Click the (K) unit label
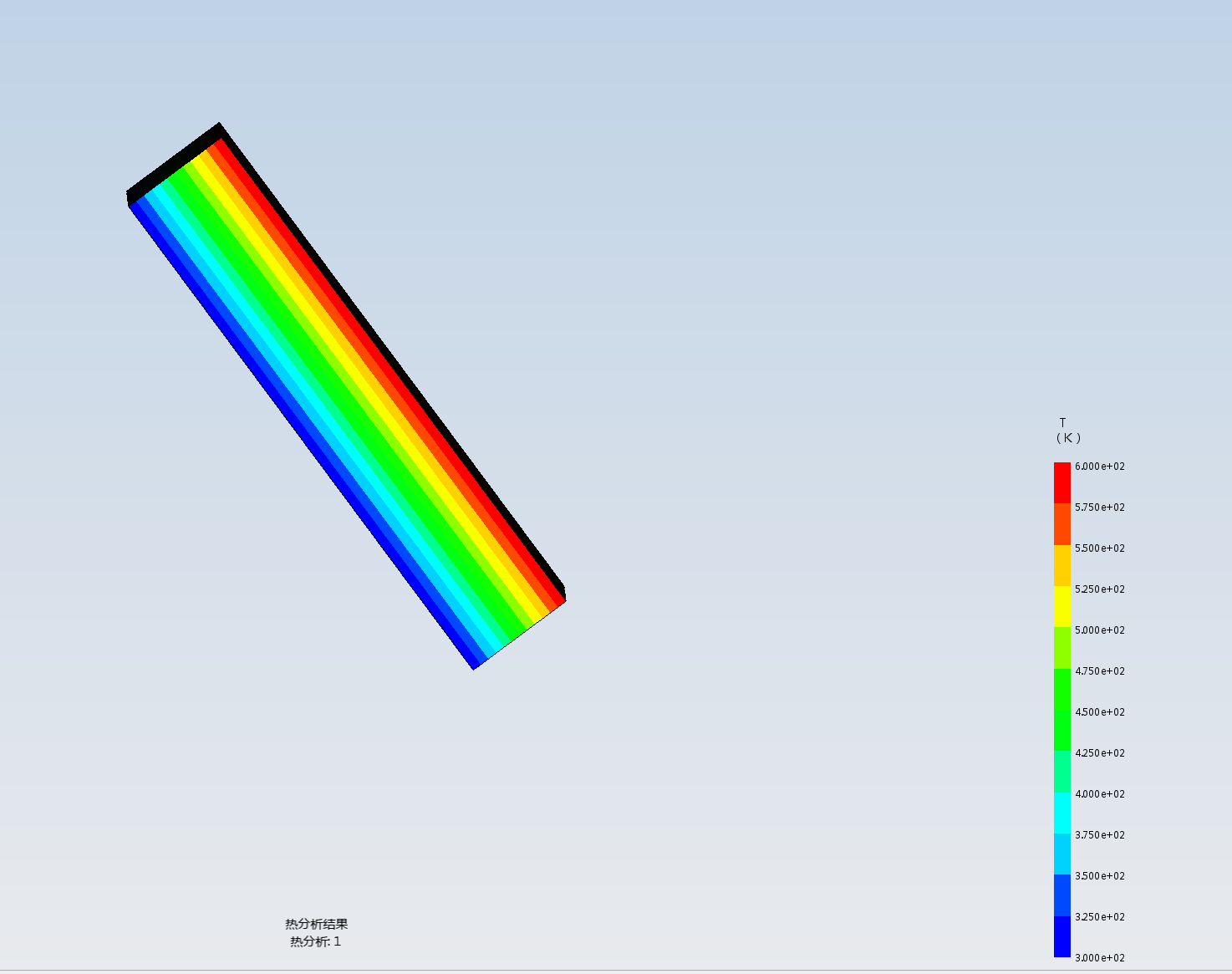 tap(1068, 438)
